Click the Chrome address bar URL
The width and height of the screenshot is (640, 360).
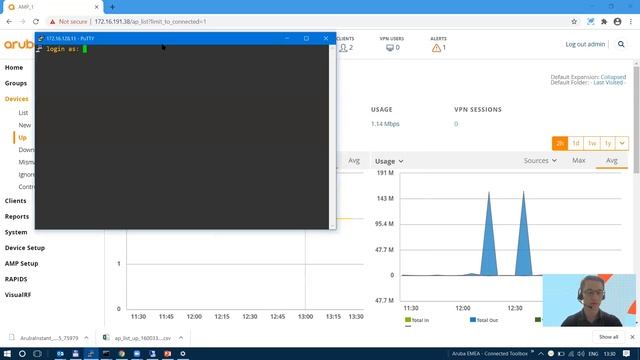tap(151, 22)
